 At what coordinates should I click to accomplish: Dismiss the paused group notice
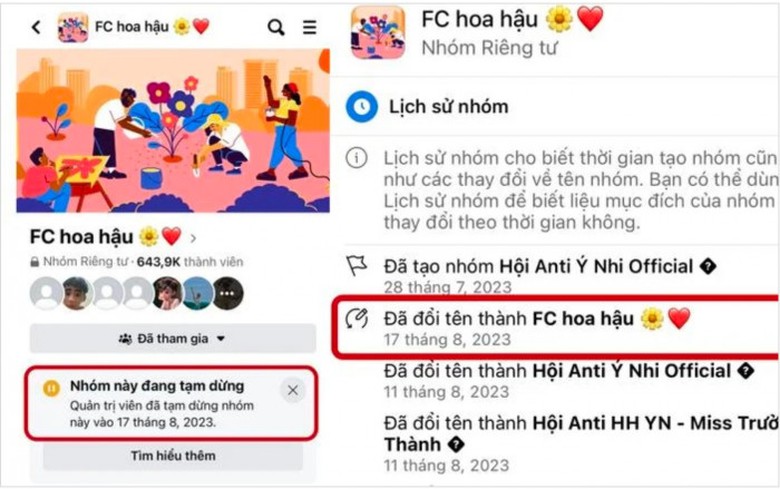pos(292,391)
